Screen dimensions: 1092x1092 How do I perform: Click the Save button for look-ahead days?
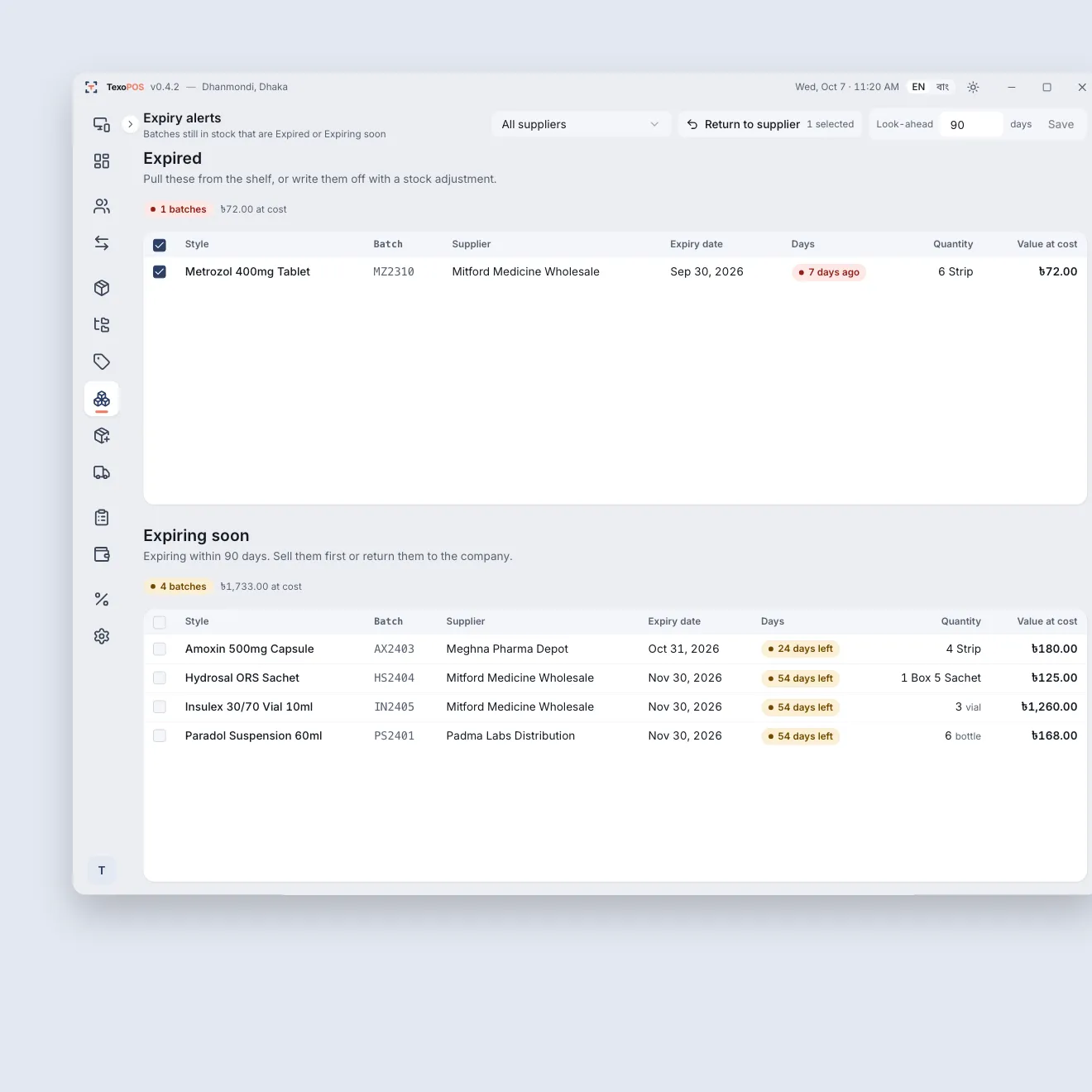pos(1061,124)
